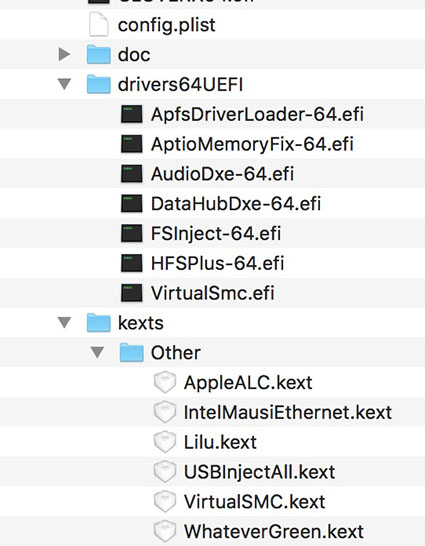This screenshot has height=546, width=425.
Task: Select AudioDxe-64.efi file name
Action: [x=222, y=174]
